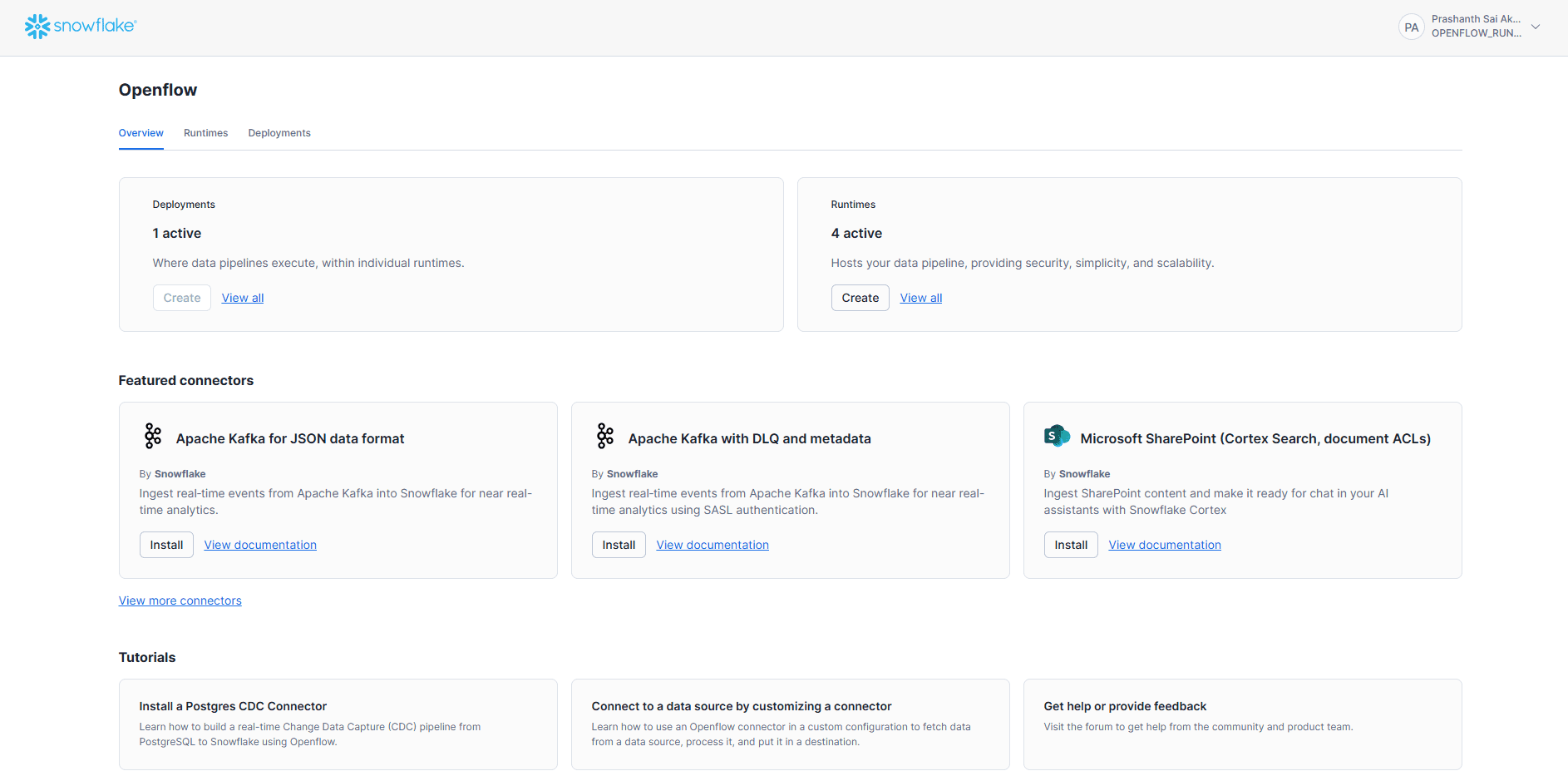Open View all for Deployments
Viewport: 1568px width, 776px height.
click(x=243, y=298)
